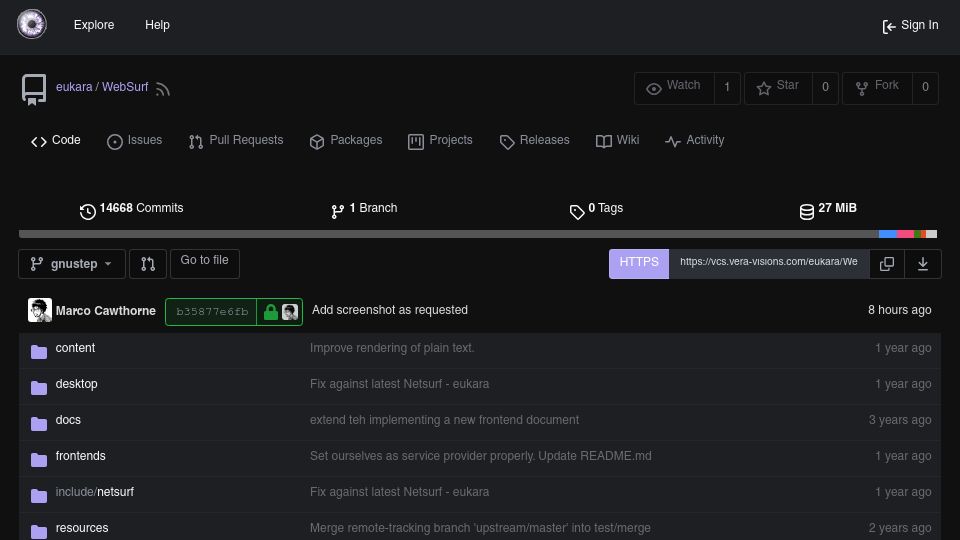Open the frontends folder

(80, 457)
